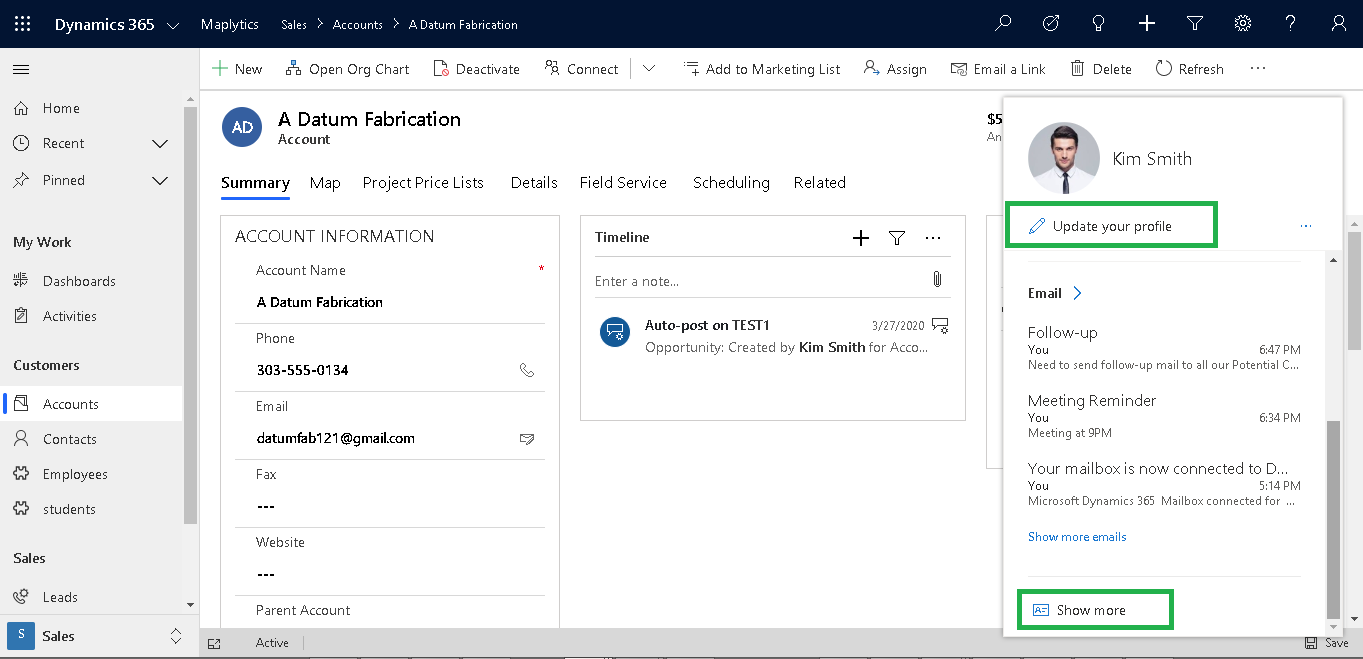Click the Timeline filter icon
The image size is (1363, 659).
[897, 237]
